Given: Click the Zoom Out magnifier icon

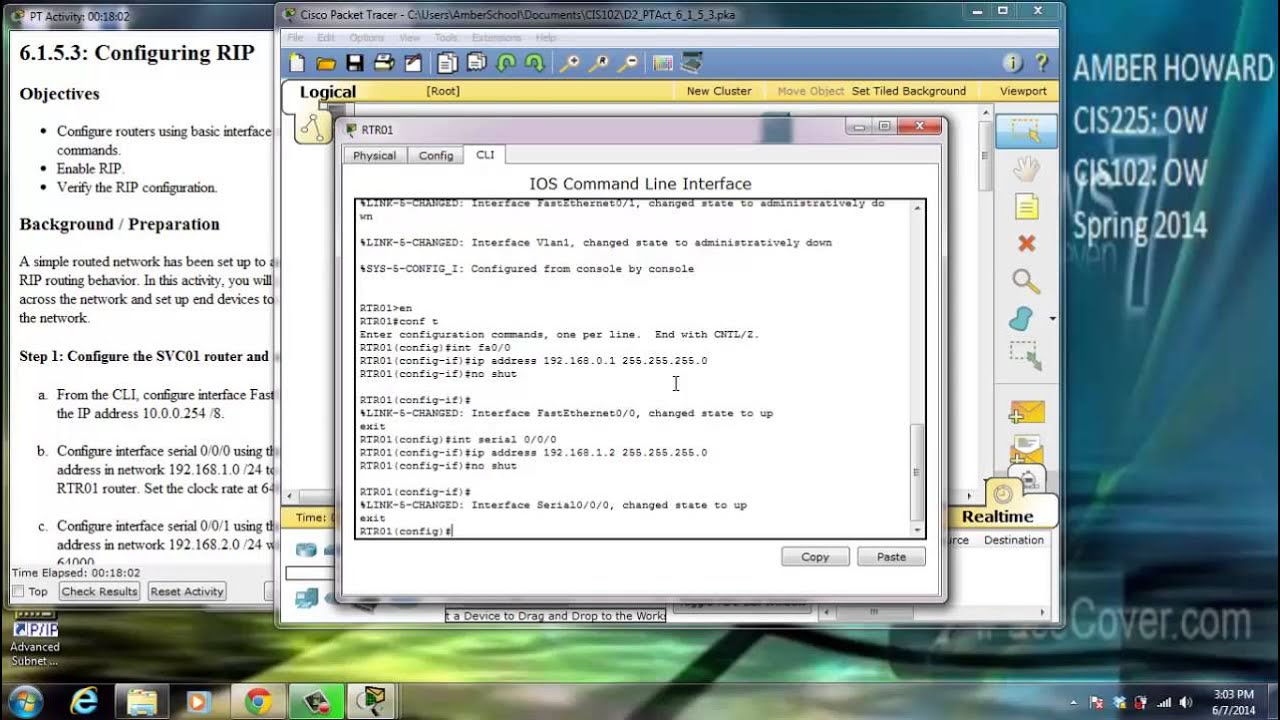Looking at the screenshot, I should point(628,63).
